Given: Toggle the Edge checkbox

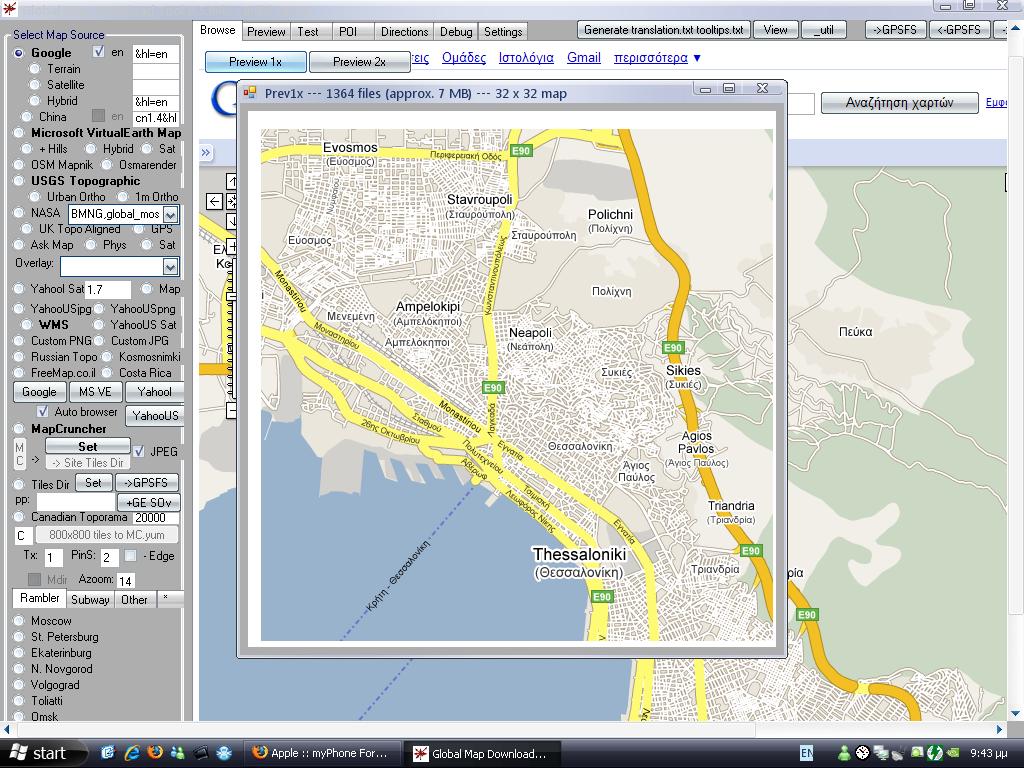Looking at the screenshot, I should pyautogui.click(x=131, y=556).
